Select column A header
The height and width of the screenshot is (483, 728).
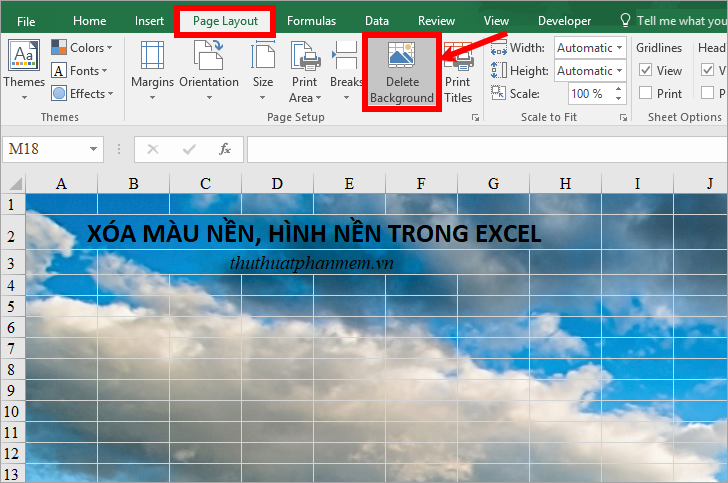tap(61, 183)
